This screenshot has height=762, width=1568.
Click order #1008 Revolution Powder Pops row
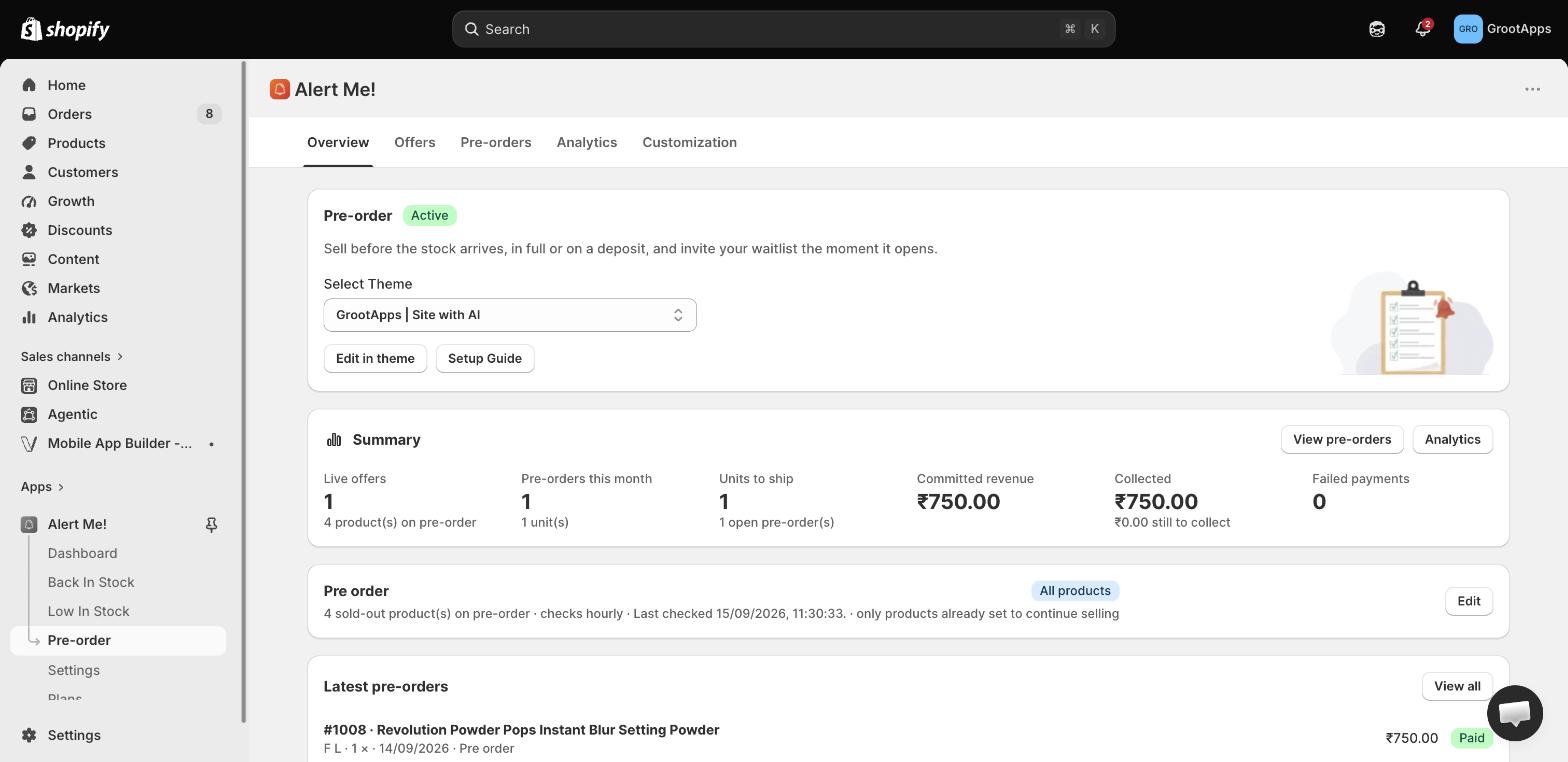click(x=908, y=738)
